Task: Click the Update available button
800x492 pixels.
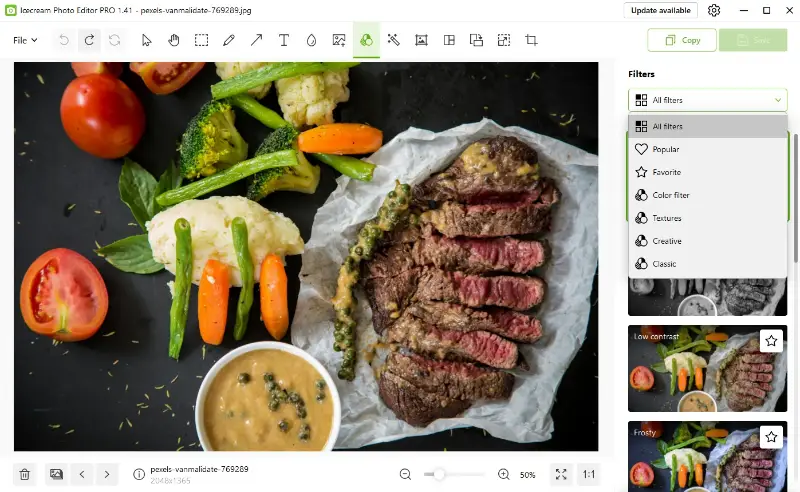Action: tap(660, 10)
